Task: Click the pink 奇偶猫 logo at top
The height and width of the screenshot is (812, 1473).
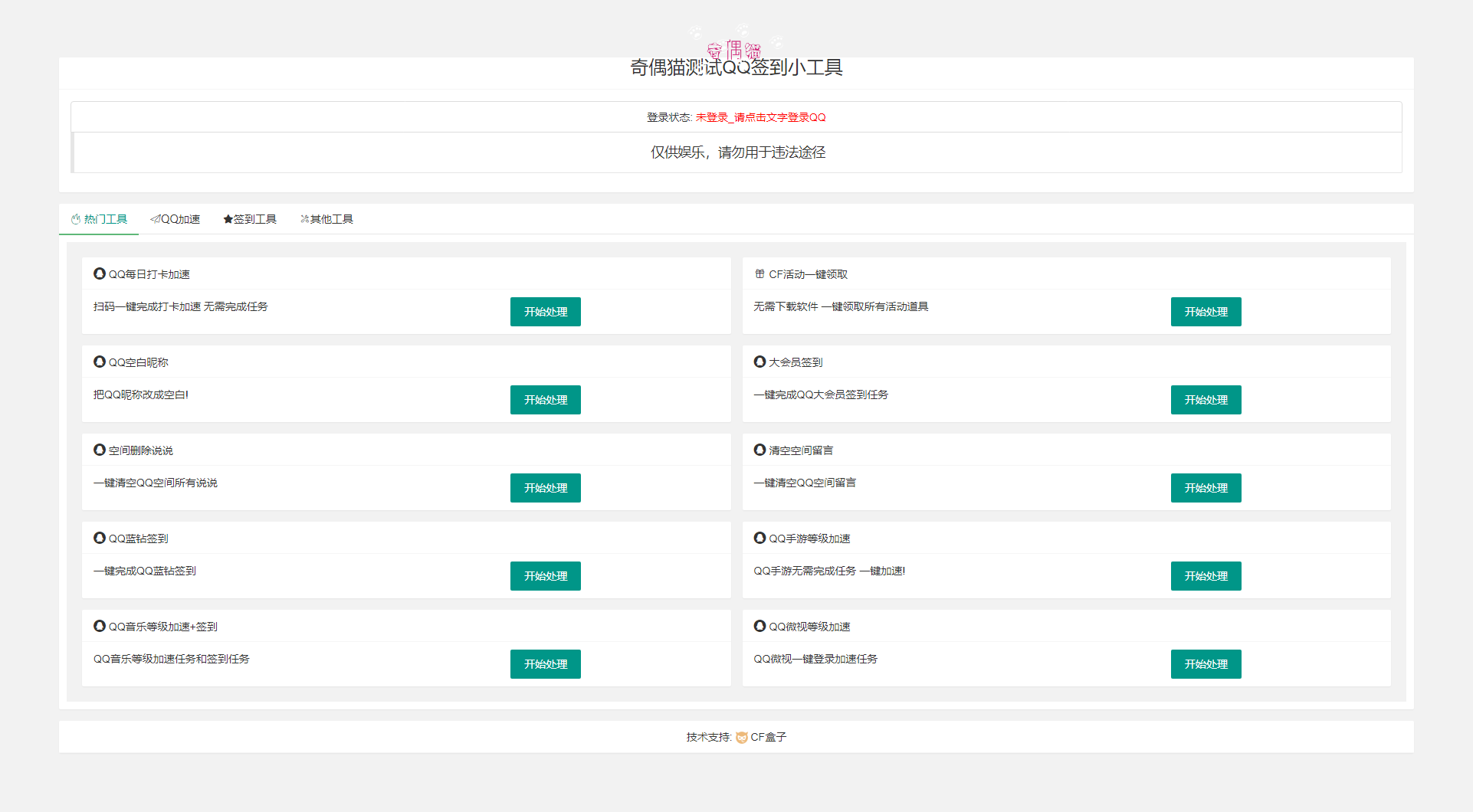Action: click(x=734, y=51)
